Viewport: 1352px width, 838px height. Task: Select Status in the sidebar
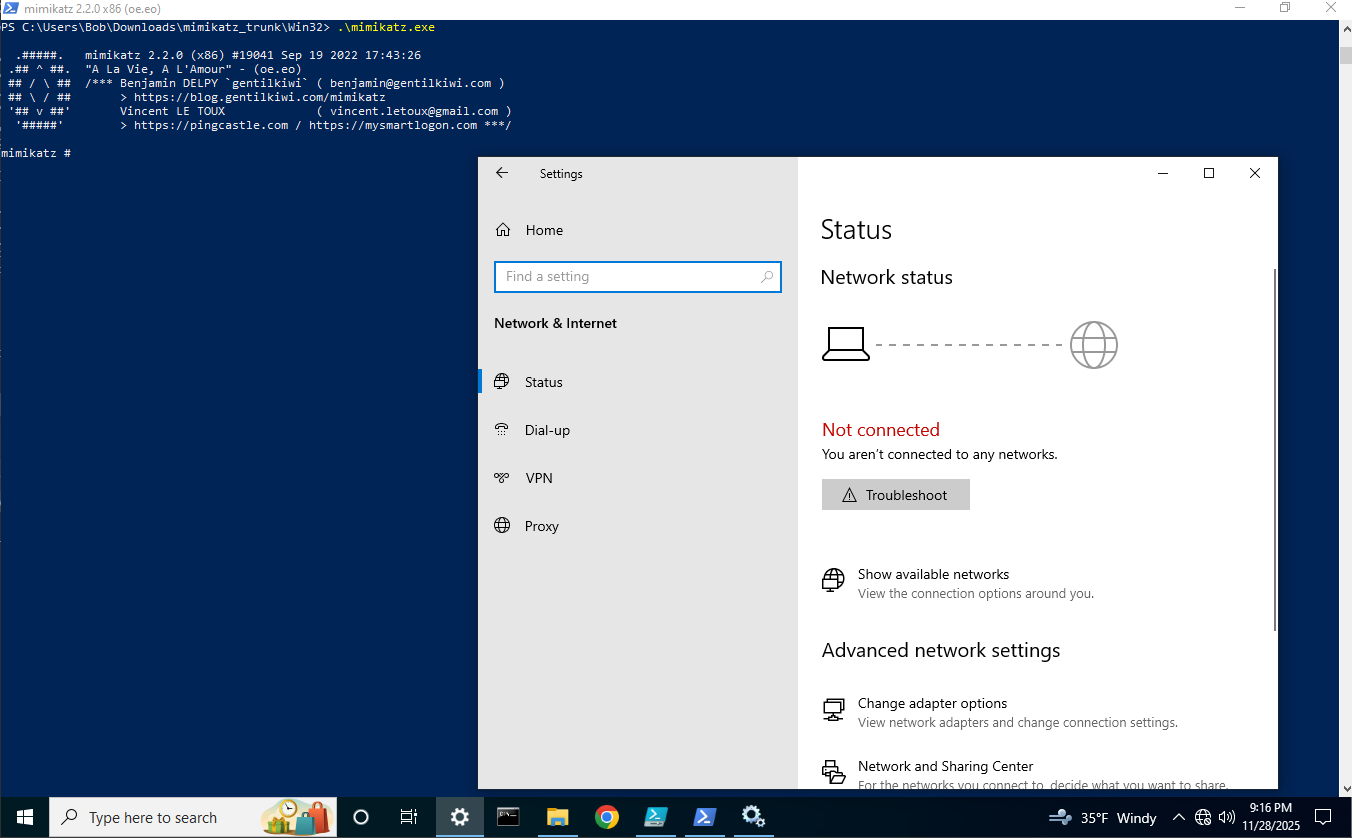543,382
